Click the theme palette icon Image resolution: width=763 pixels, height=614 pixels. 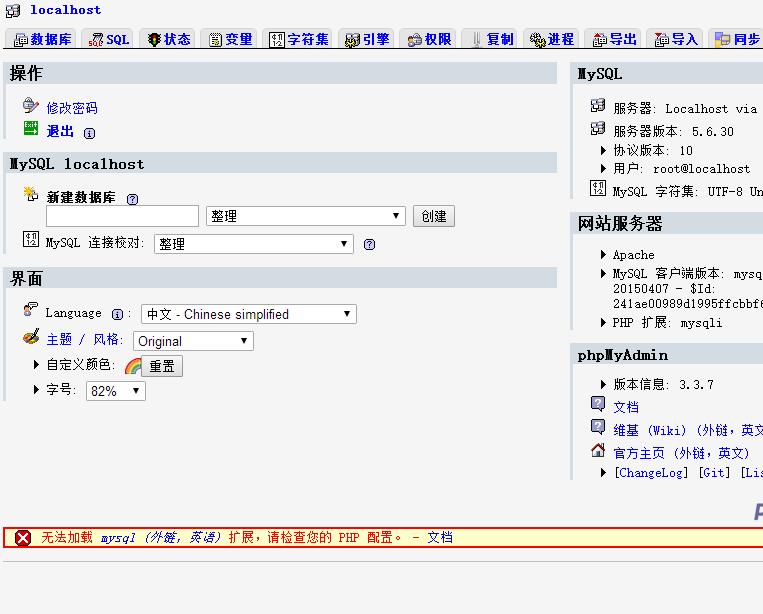tap(31, 336)
